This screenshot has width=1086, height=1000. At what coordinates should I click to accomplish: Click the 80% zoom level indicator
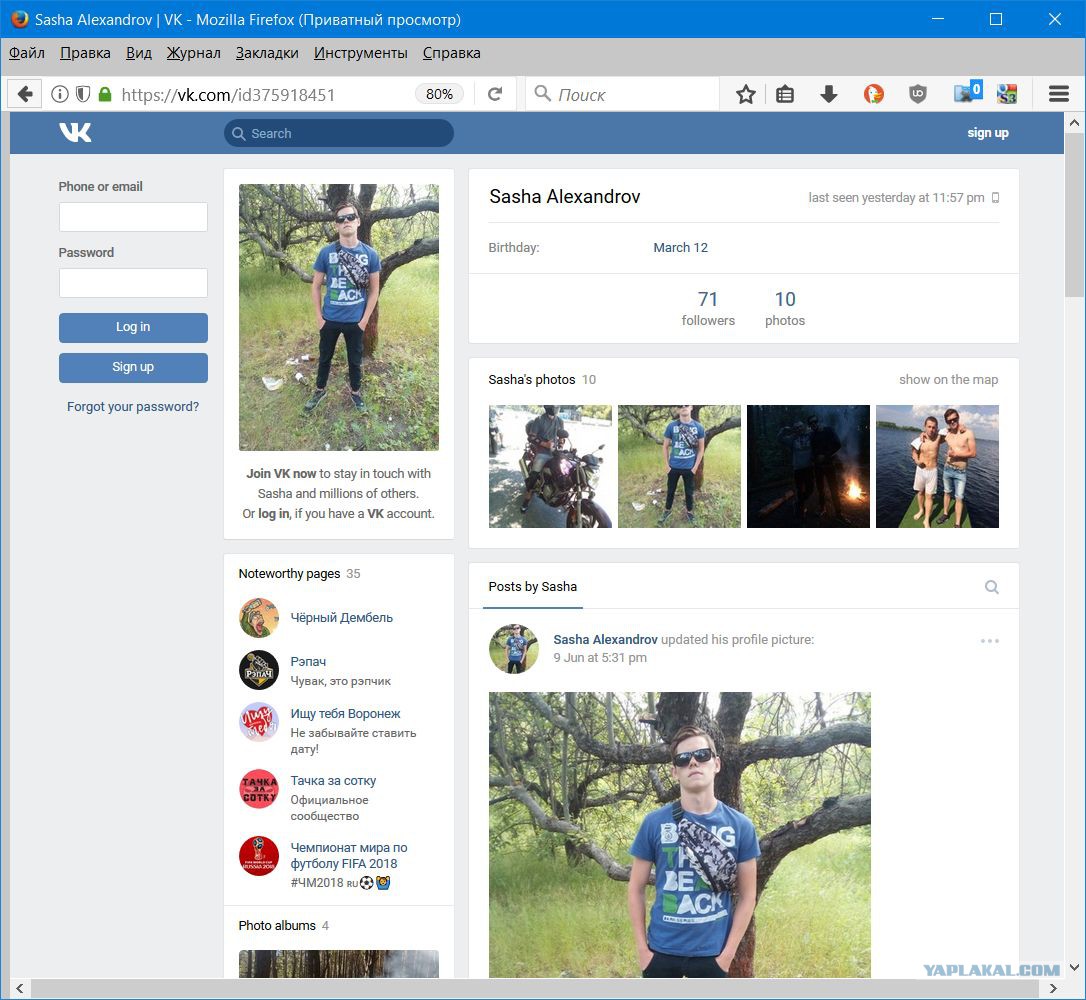click(x=439, y=93)
